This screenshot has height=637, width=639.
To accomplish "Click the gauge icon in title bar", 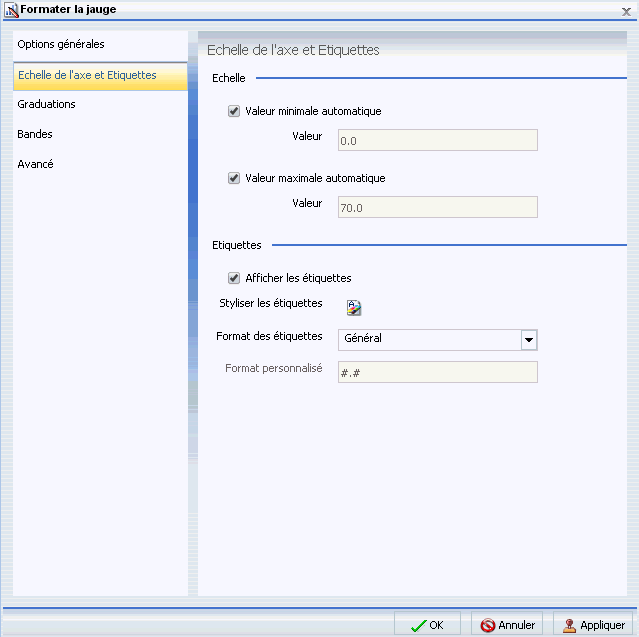I will point(11,10).
